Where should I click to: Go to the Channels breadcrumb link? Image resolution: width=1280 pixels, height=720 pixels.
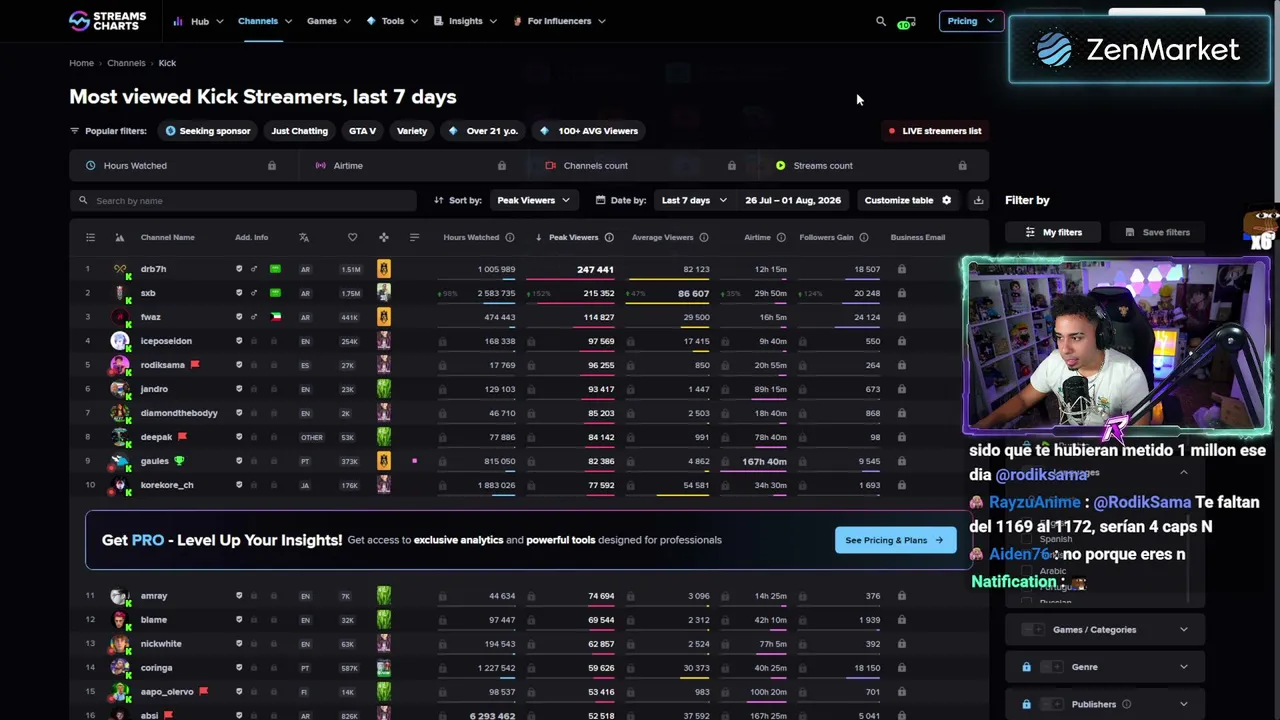126,63
